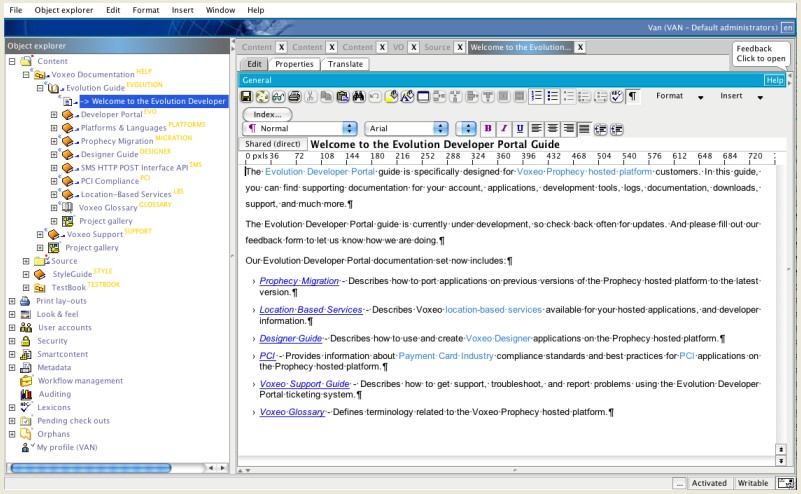Viewport: 801px width, 494px height.
Task: Click the User accounts people icon
Action: 26,327
